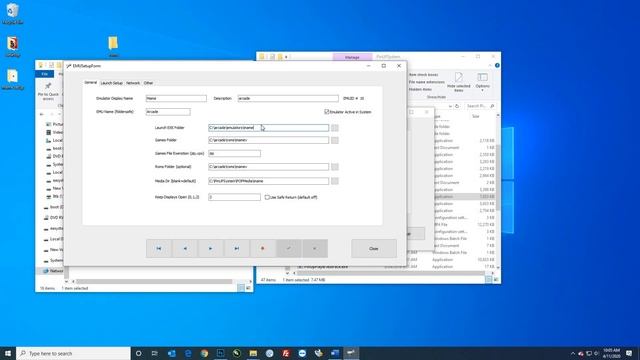
Task: Go to first emulator record in navigator
Action: (159, 248)
